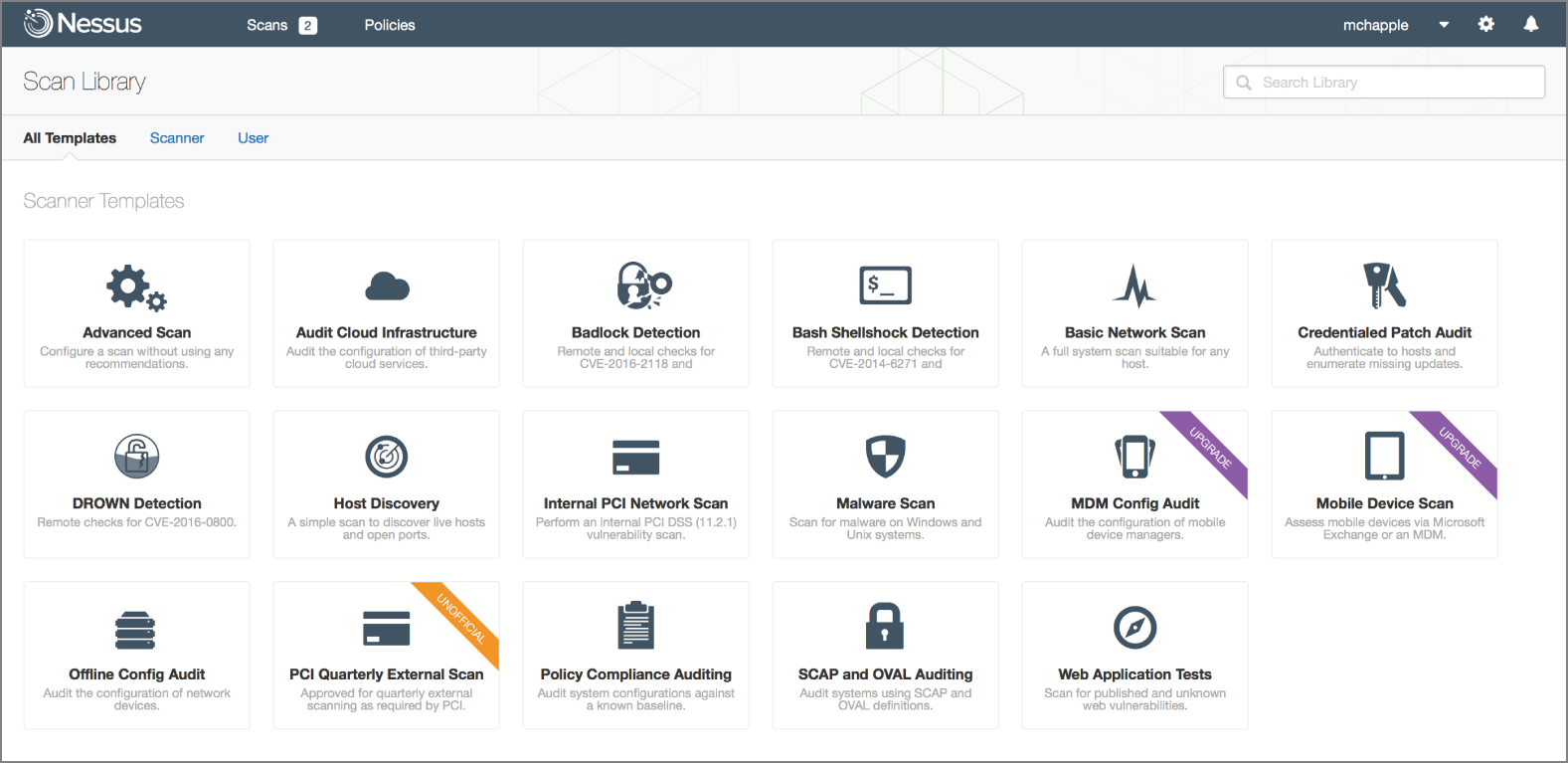The width and height of the screenshot is (1568, 763).
Task: Click the scans count badge 2
Action: [308, 26]
